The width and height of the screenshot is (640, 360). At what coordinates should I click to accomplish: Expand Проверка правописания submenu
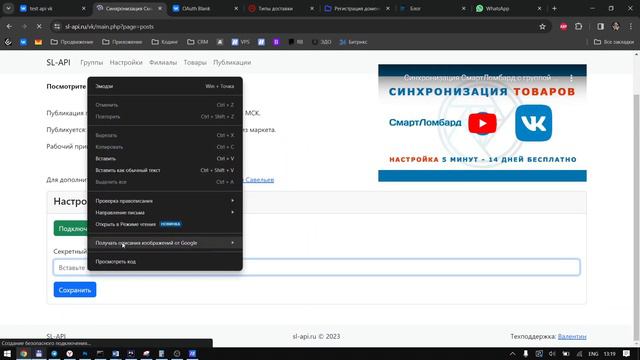point(165,201)
